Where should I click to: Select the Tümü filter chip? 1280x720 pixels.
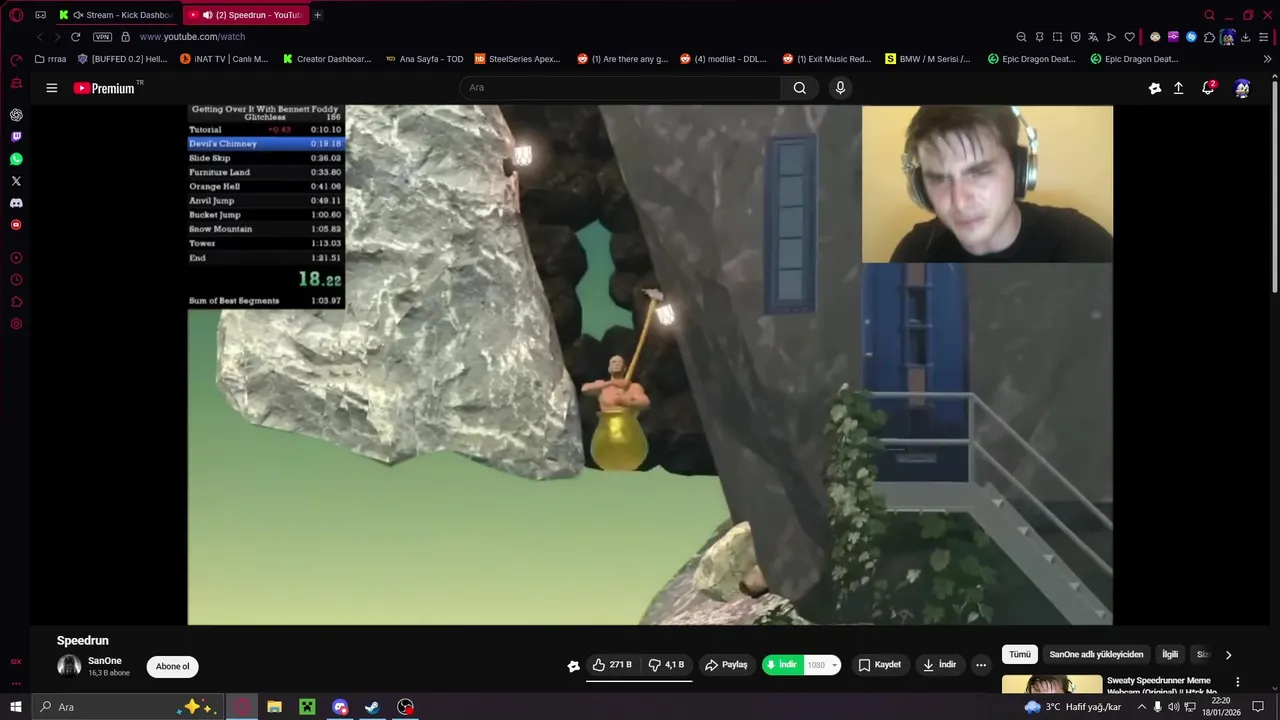(x=1019, y=655)
